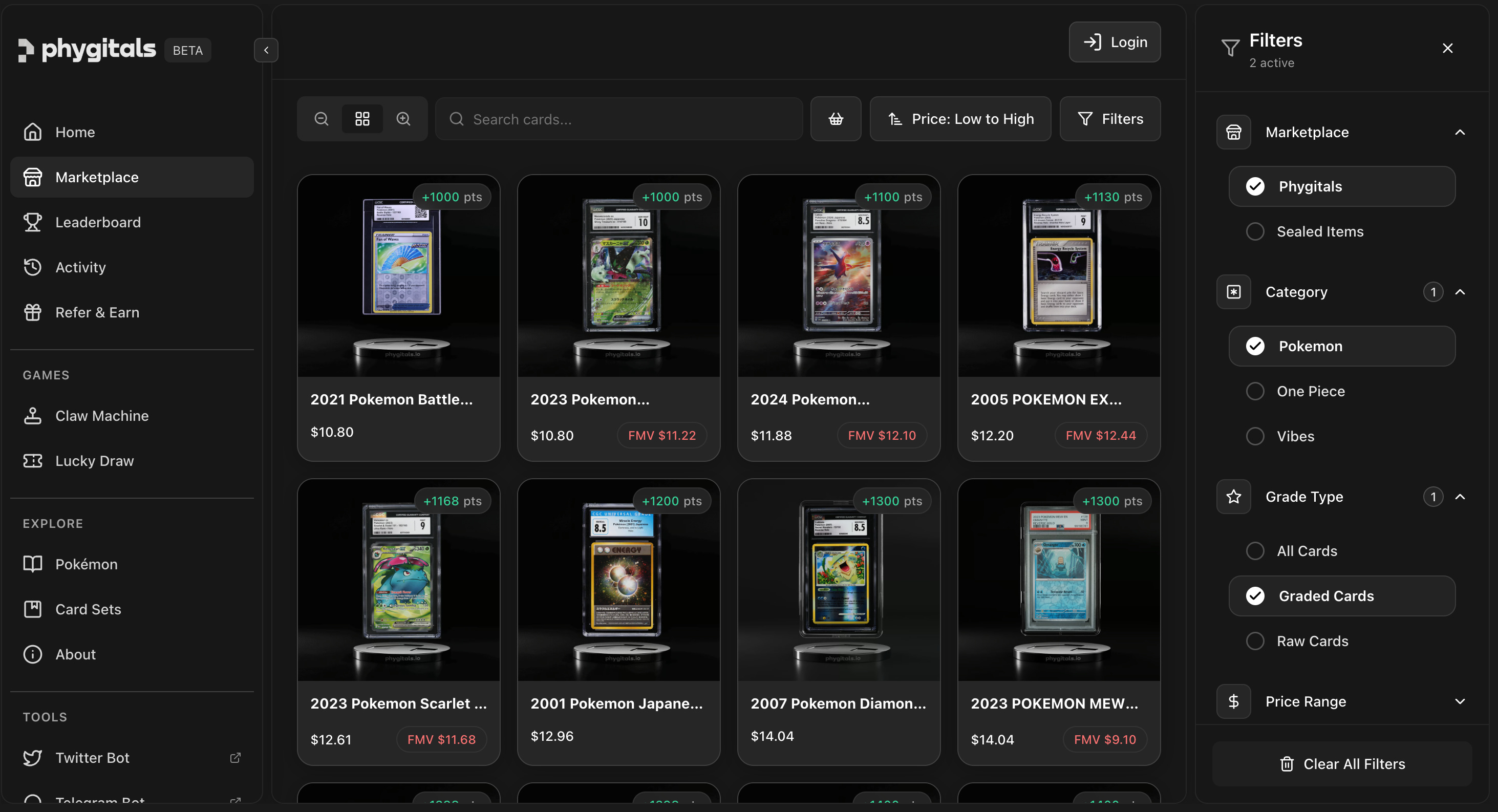1498x812 pixels.
Task: Select the grid view icon
Action: (x=362, y=119)
